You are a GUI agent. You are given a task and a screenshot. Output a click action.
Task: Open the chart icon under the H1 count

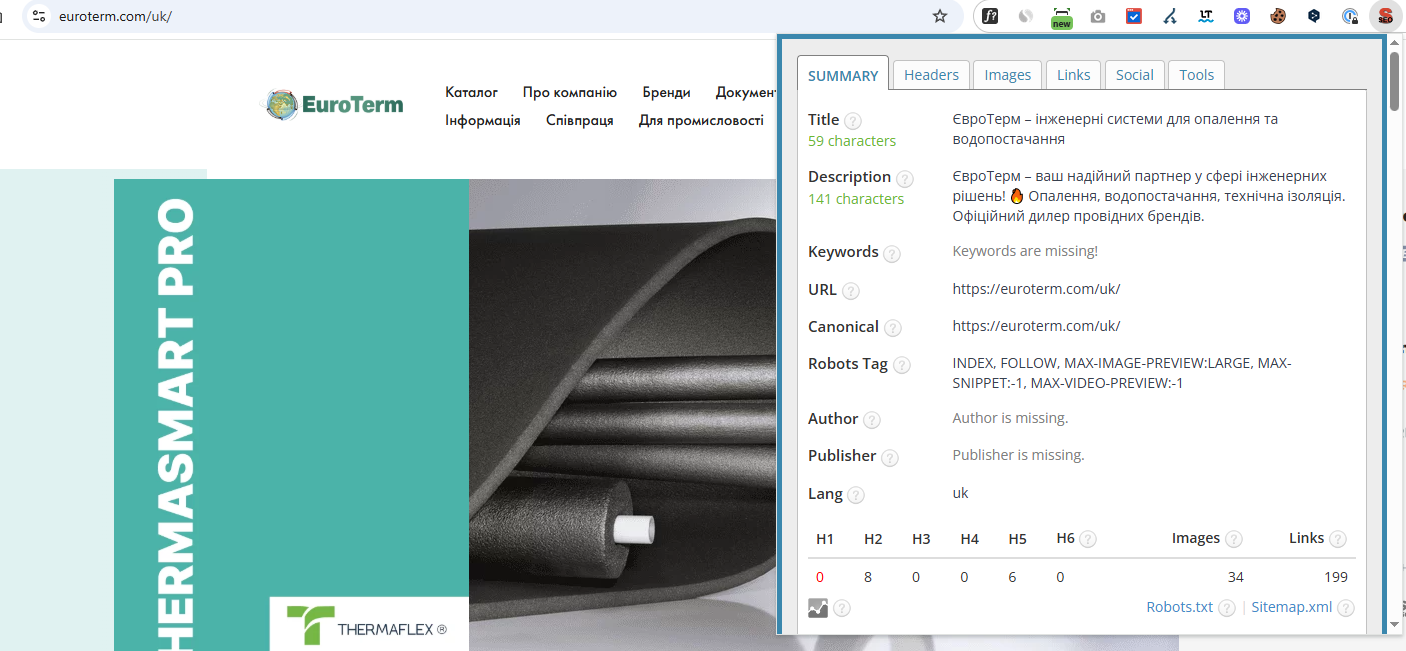[x=818, y=607]
